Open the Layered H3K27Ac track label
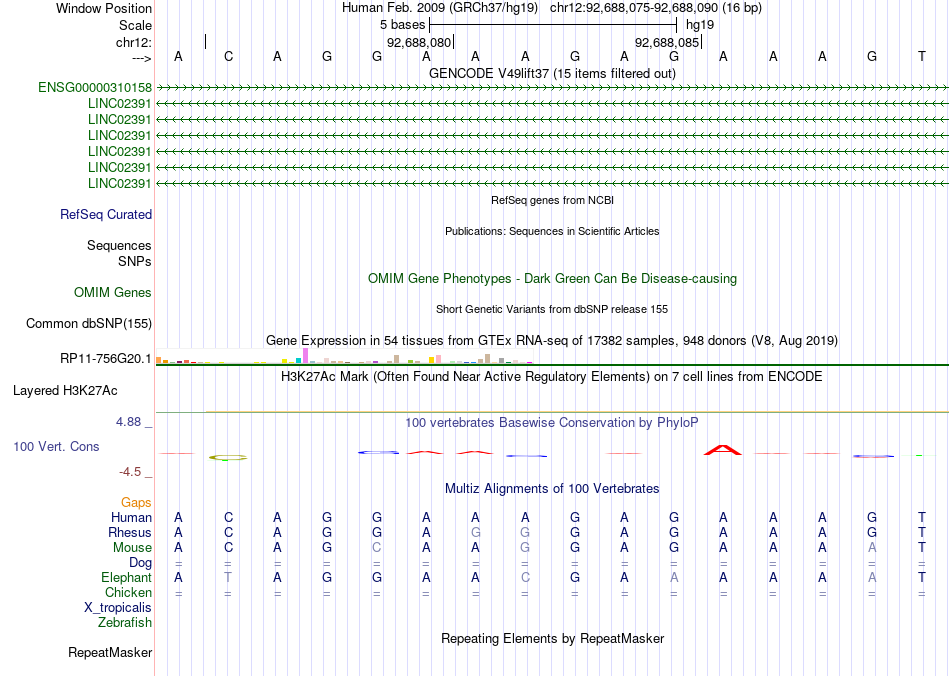Image resolution: width=950 pixels, height=676 pixels. 65,391
